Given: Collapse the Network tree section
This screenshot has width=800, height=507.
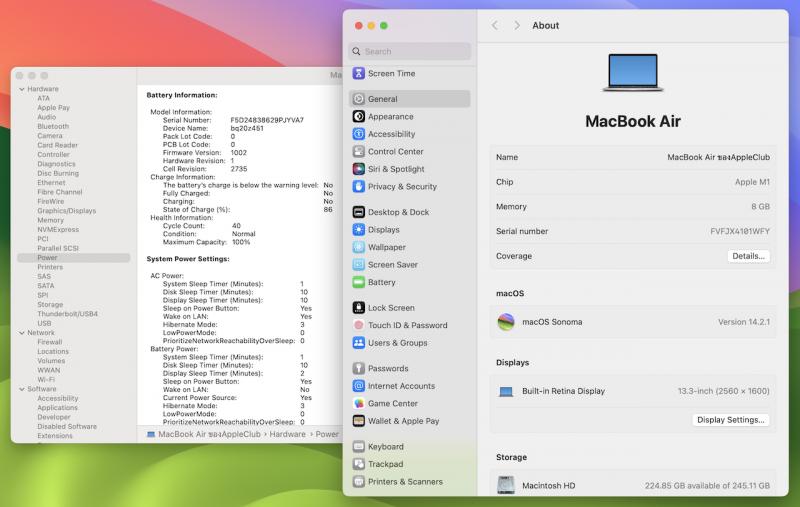Looking at the screenshot, I should pos(21,333).
